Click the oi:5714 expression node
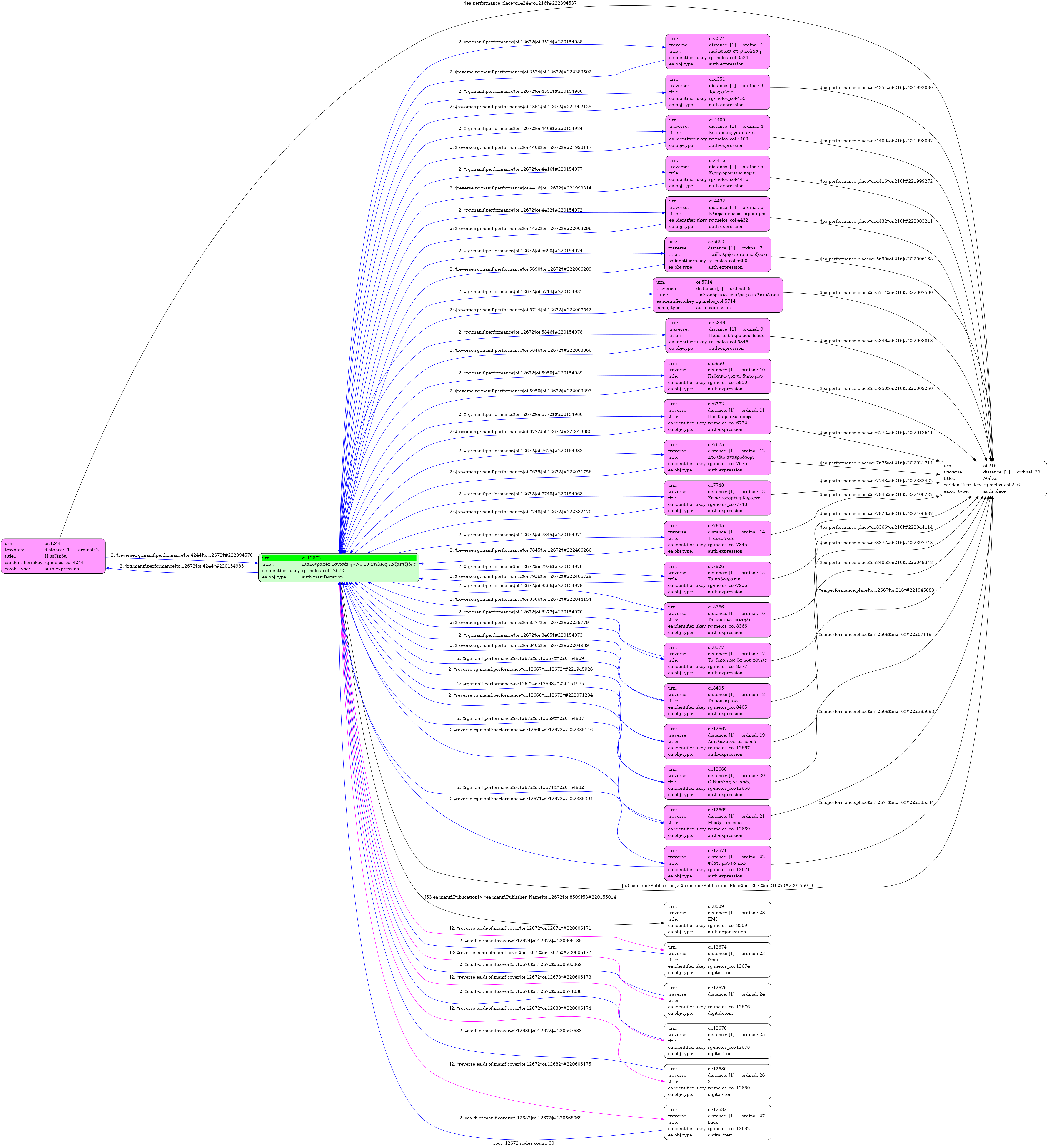 click(x=717, y=295)
